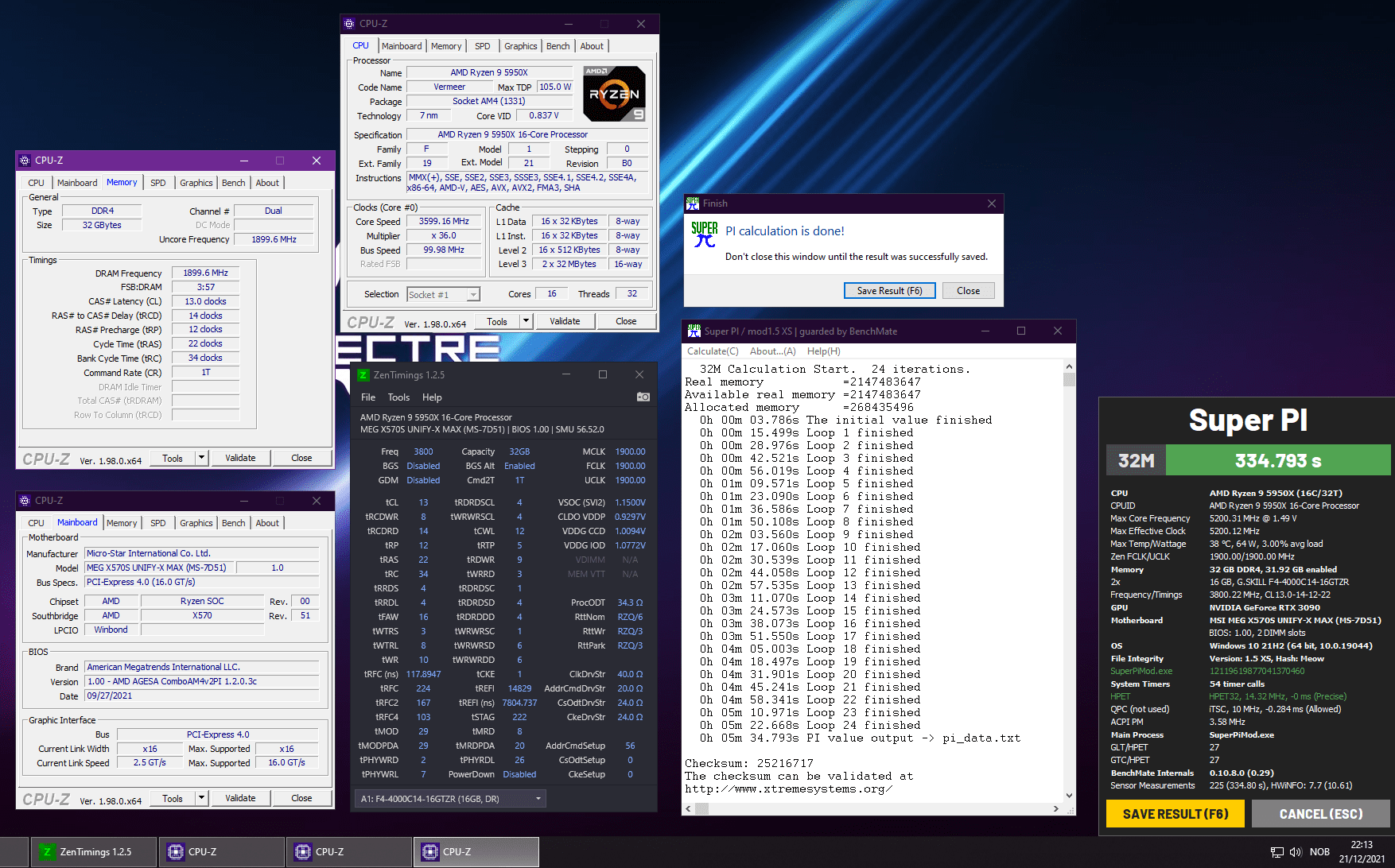Screen dimensions: 1395x868
Task: Switch to SPD tab in CPU-Z Memory window
Action: point(158,183)
